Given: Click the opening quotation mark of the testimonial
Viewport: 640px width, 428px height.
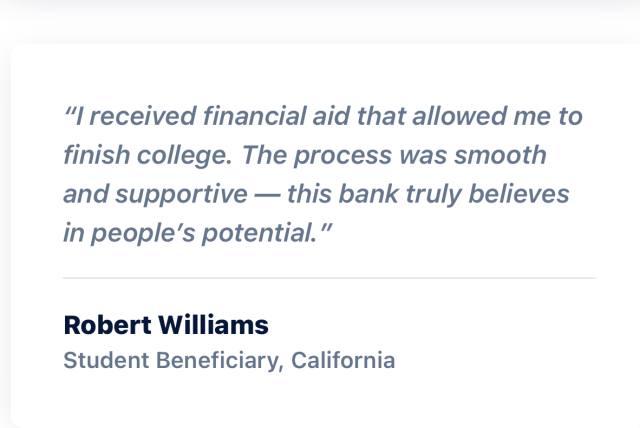Looking at the screenshot, I should 69,114.
